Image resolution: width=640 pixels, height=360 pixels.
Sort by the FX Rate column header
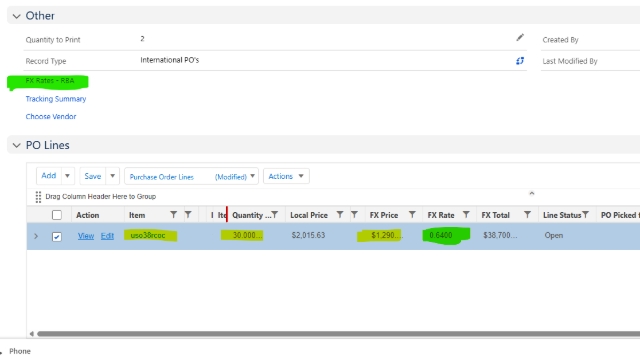click(441, 215)
